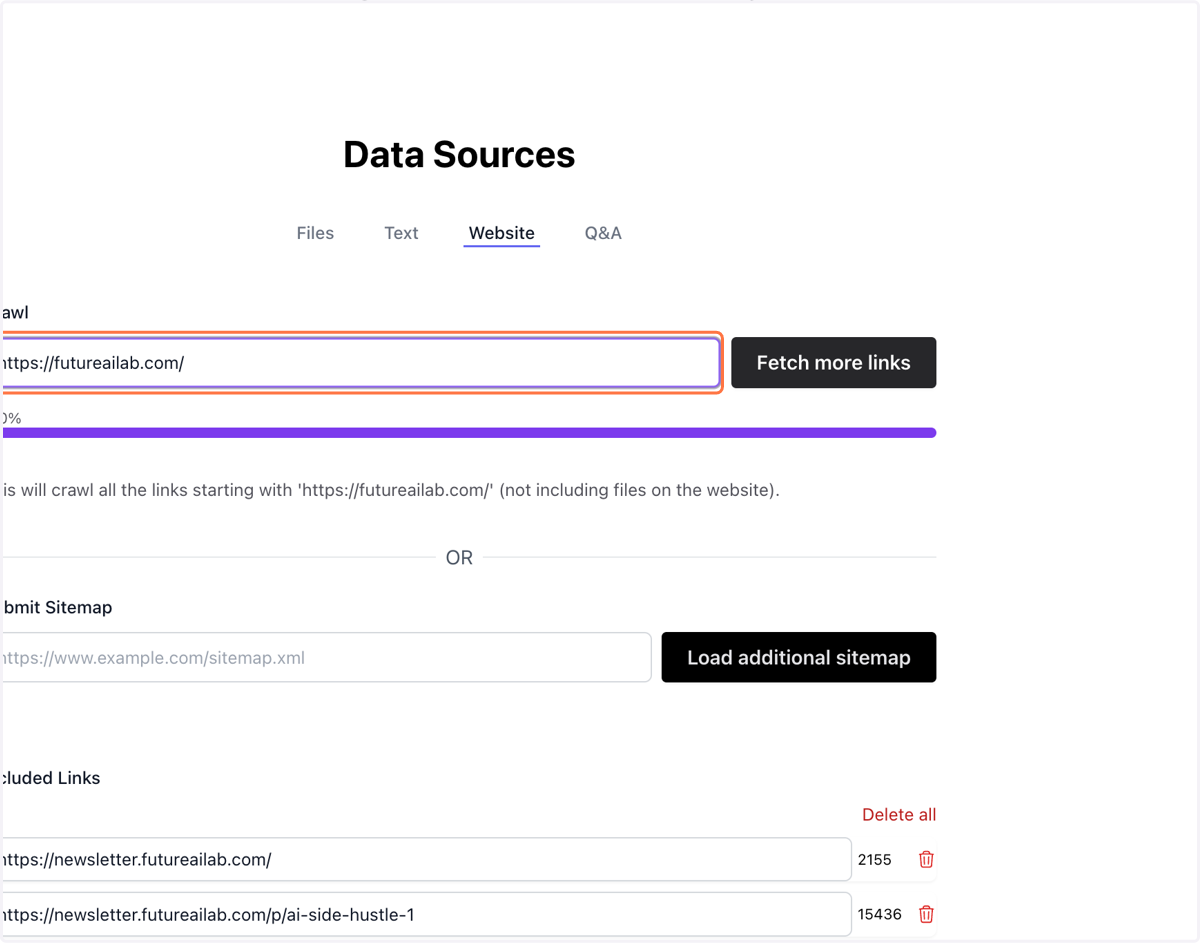
Task: Click Load additional sitemap button
Action: [798, 657]
